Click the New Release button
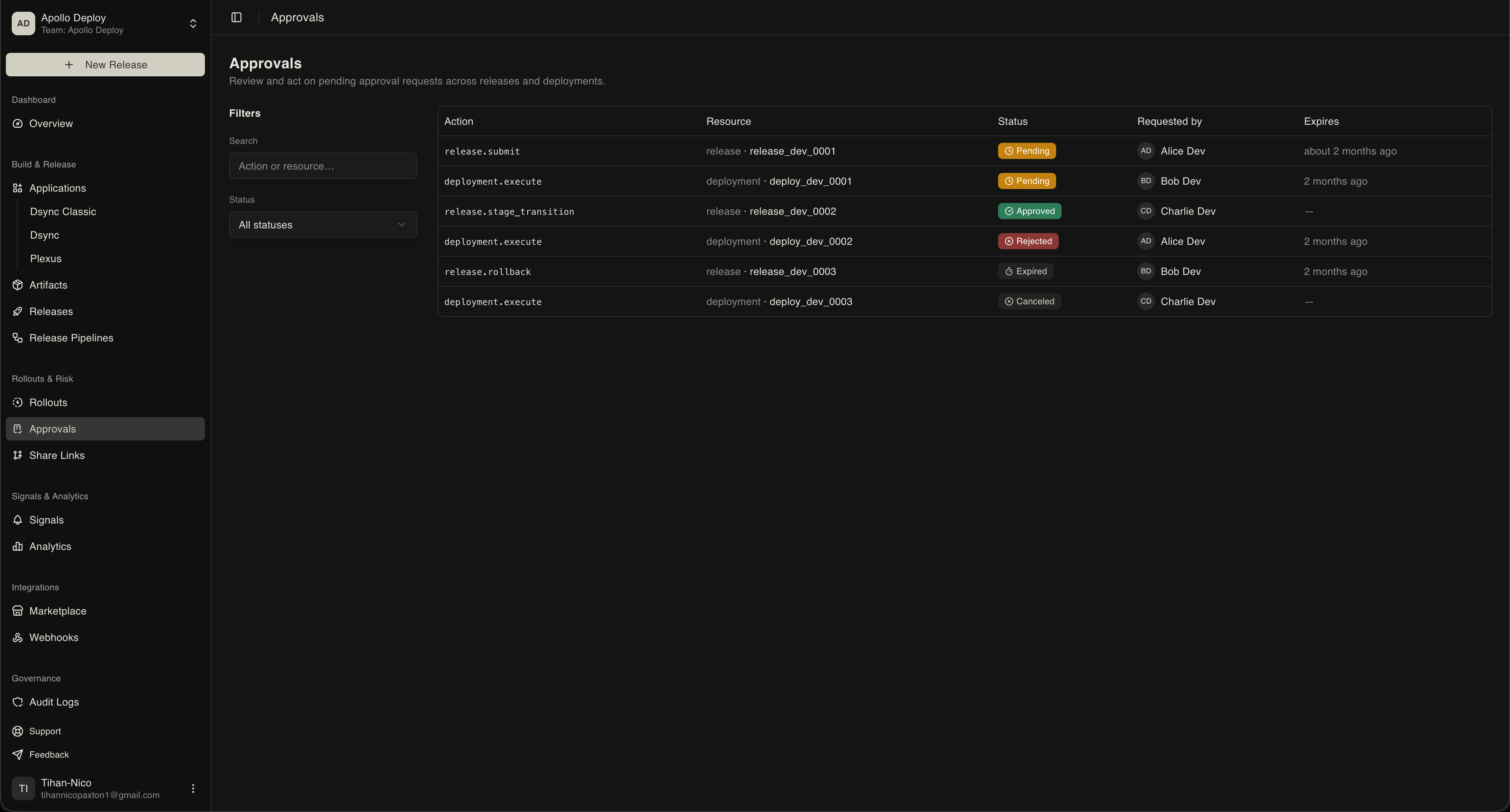1510x812 pixels. (105, 65)
